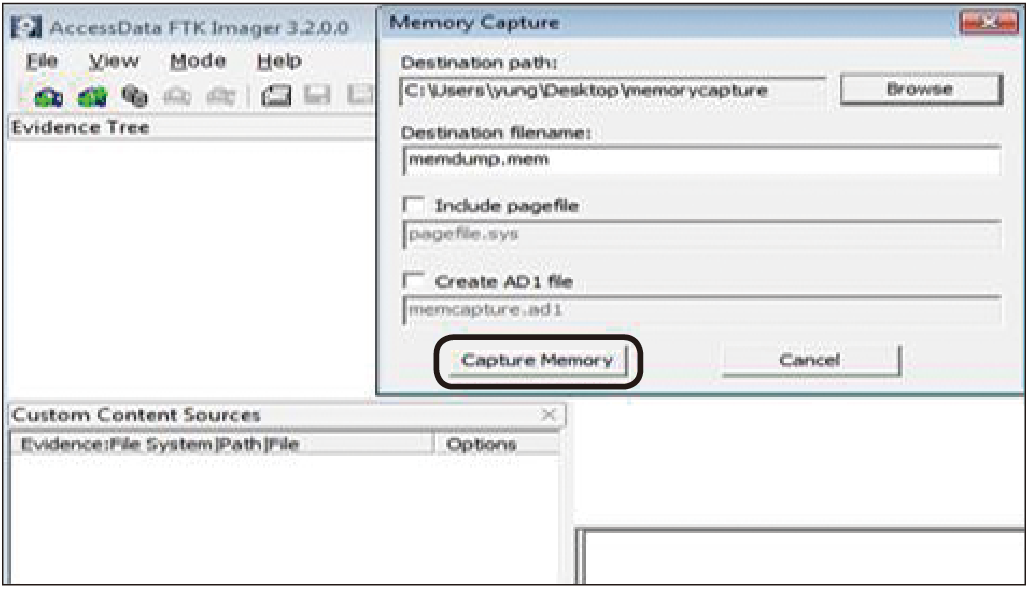This screenshot has width=1029, height=589.
Task: Open the File menu
Action: (x=42, y=61)
